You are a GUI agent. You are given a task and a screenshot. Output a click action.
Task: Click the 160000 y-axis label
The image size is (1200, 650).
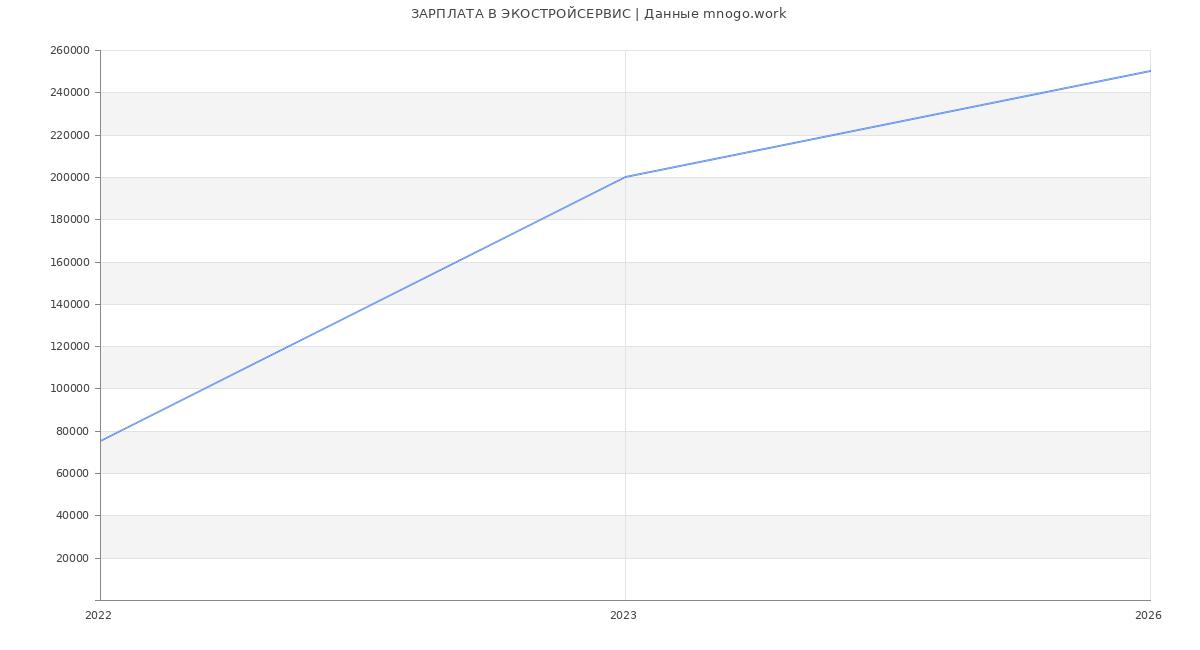point(69,262)
